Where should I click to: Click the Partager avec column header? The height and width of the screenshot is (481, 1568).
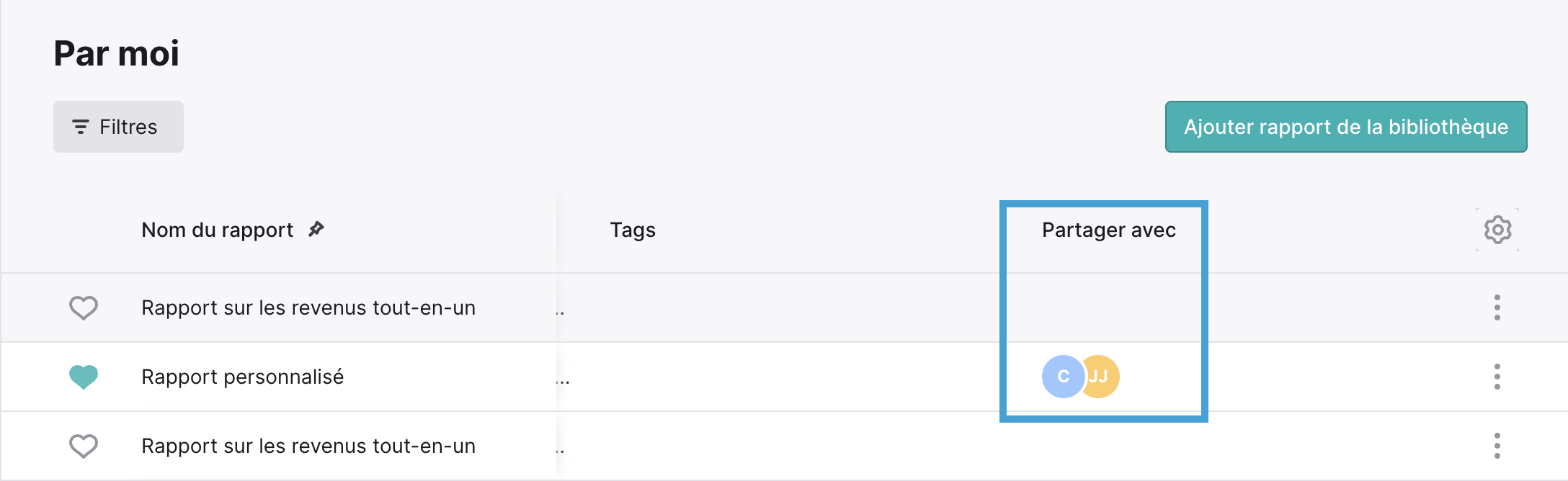(1109, 230)
